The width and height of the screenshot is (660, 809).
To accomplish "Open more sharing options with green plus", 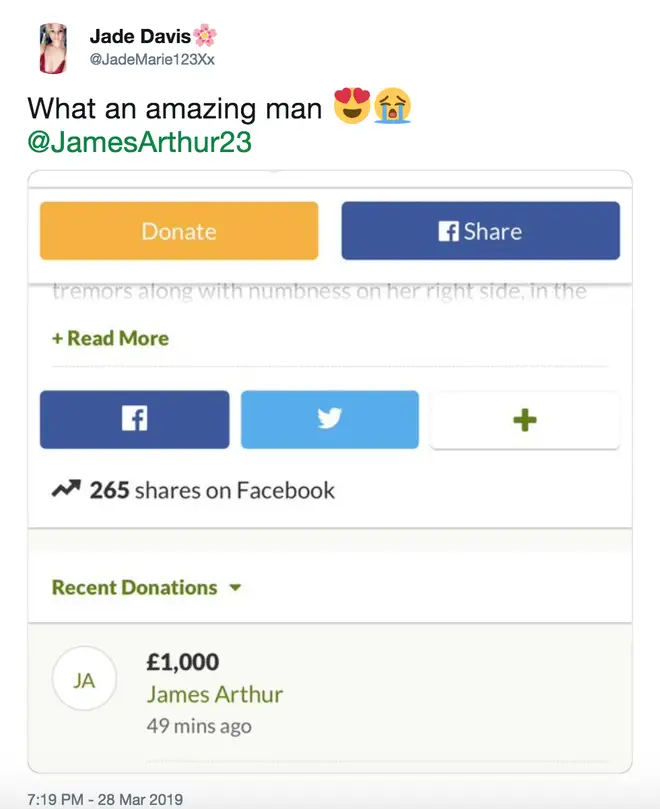I will point(525,420).
